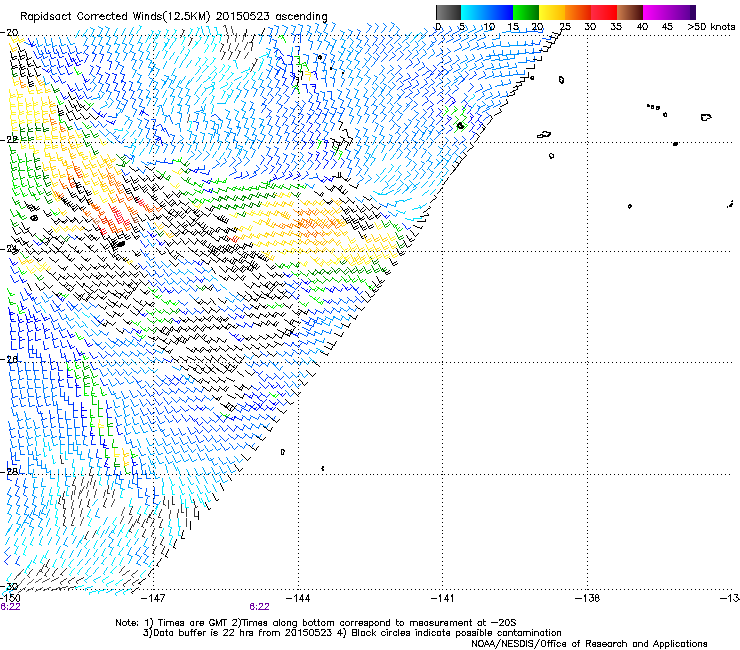Viewport: 740px width, 650px height.
Task: Click the '-26' latitude label
Action: coord(9,359)
